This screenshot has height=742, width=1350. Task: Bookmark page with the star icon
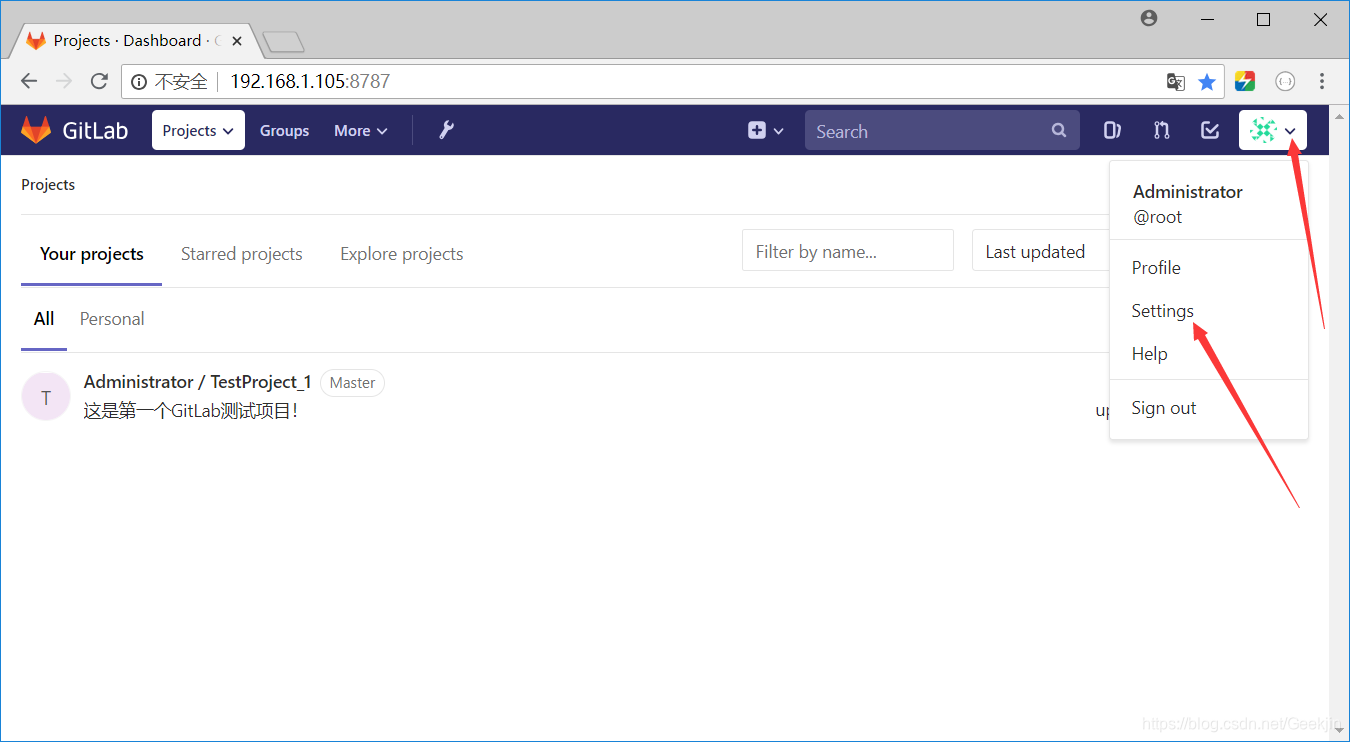click(x=1207, y=82)
